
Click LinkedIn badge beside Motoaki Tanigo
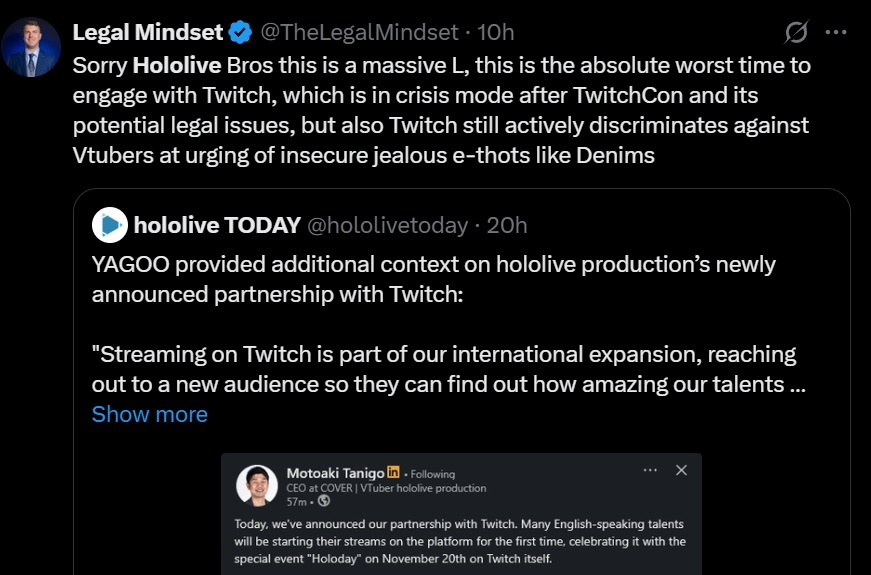tap(393, 473)
